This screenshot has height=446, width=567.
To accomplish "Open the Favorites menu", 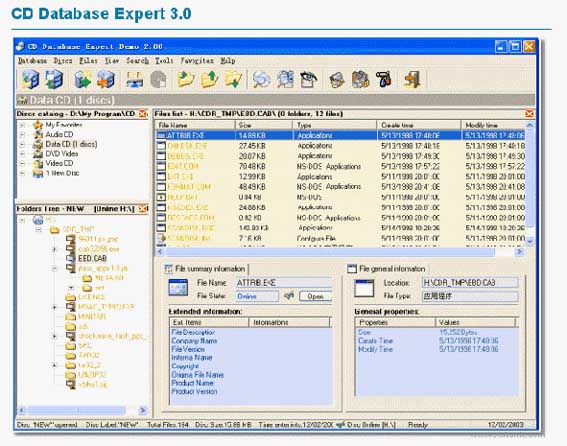I will (197, 61).
